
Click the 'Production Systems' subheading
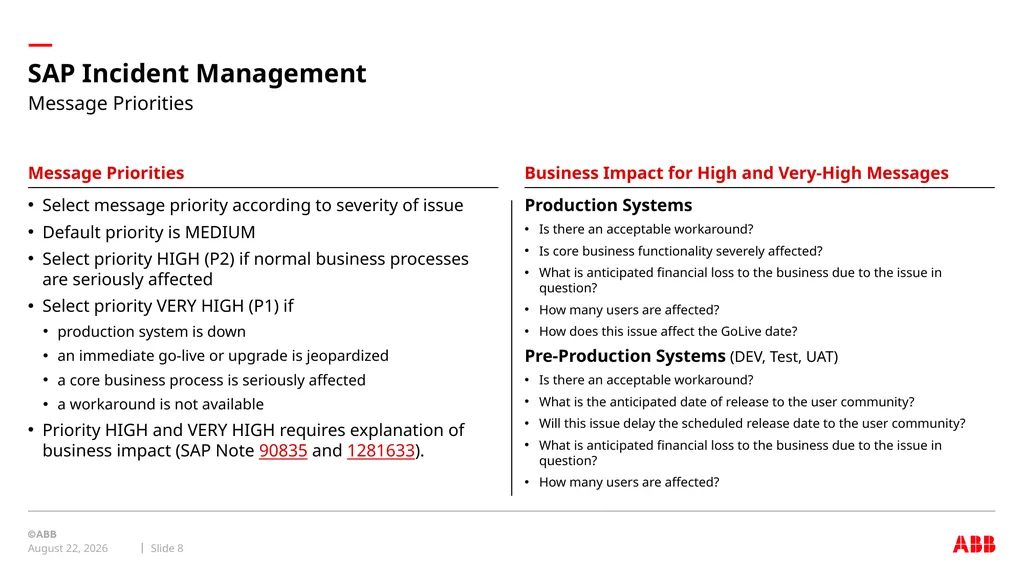tap(608, 205)
